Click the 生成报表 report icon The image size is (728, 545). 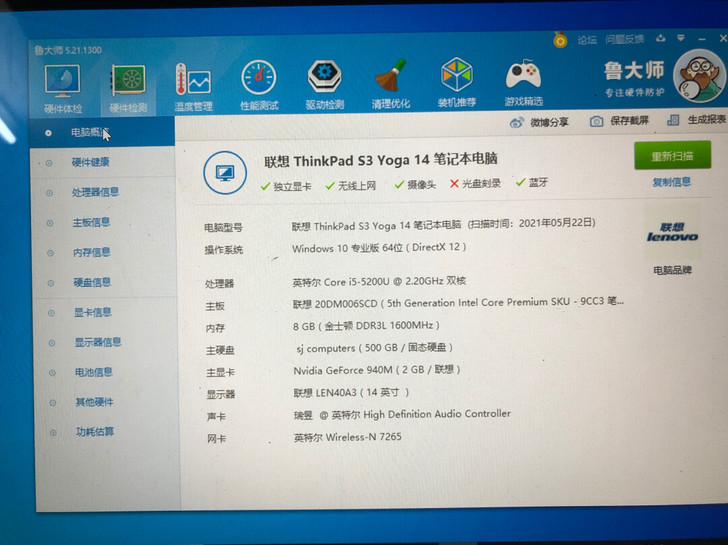[x=673, y=120]
